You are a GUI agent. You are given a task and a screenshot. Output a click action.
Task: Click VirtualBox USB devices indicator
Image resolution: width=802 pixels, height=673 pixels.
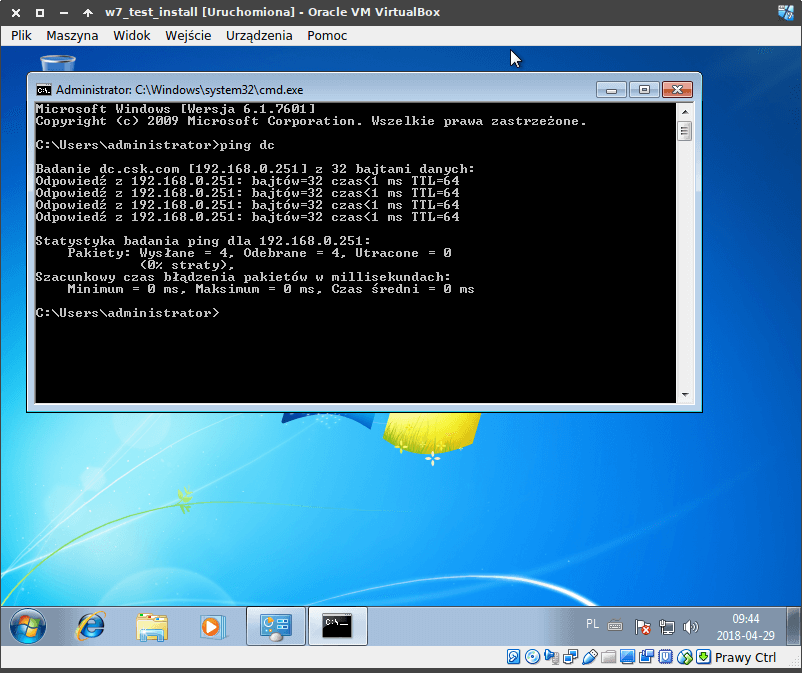pyautogui.click(x=589, y=657)
